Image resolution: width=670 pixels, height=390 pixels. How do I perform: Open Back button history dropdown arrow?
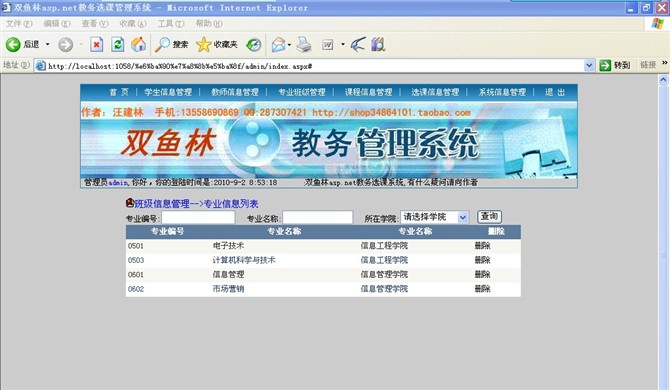pos(47,44)
